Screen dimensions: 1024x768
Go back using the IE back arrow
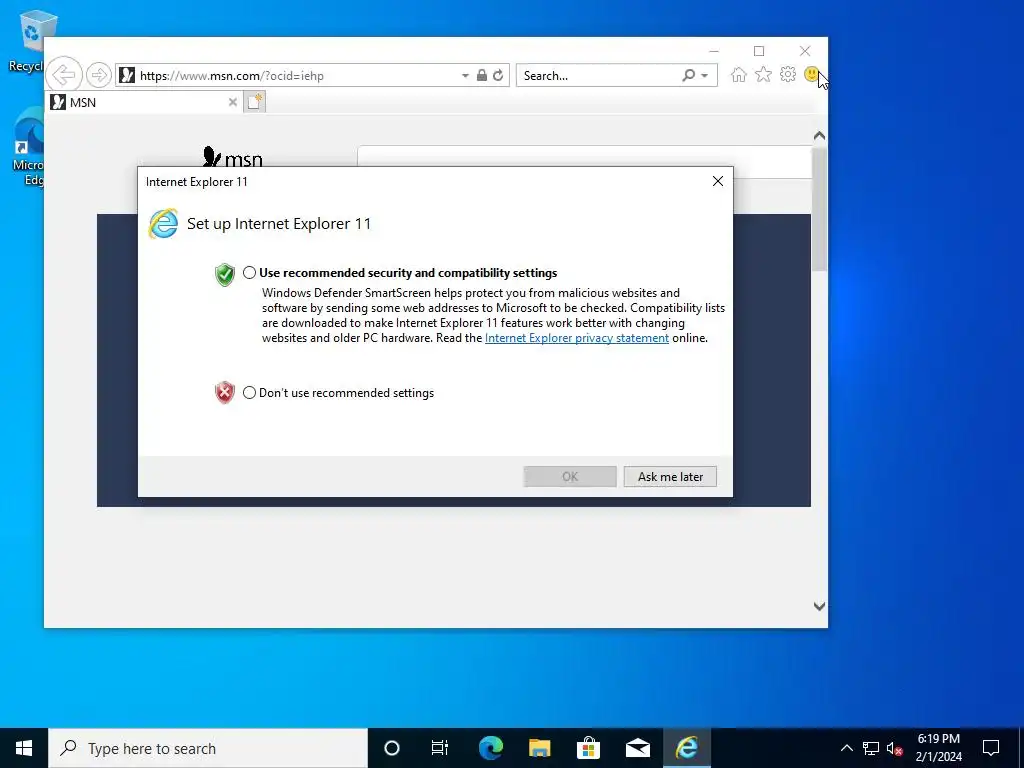coord(64,75)
